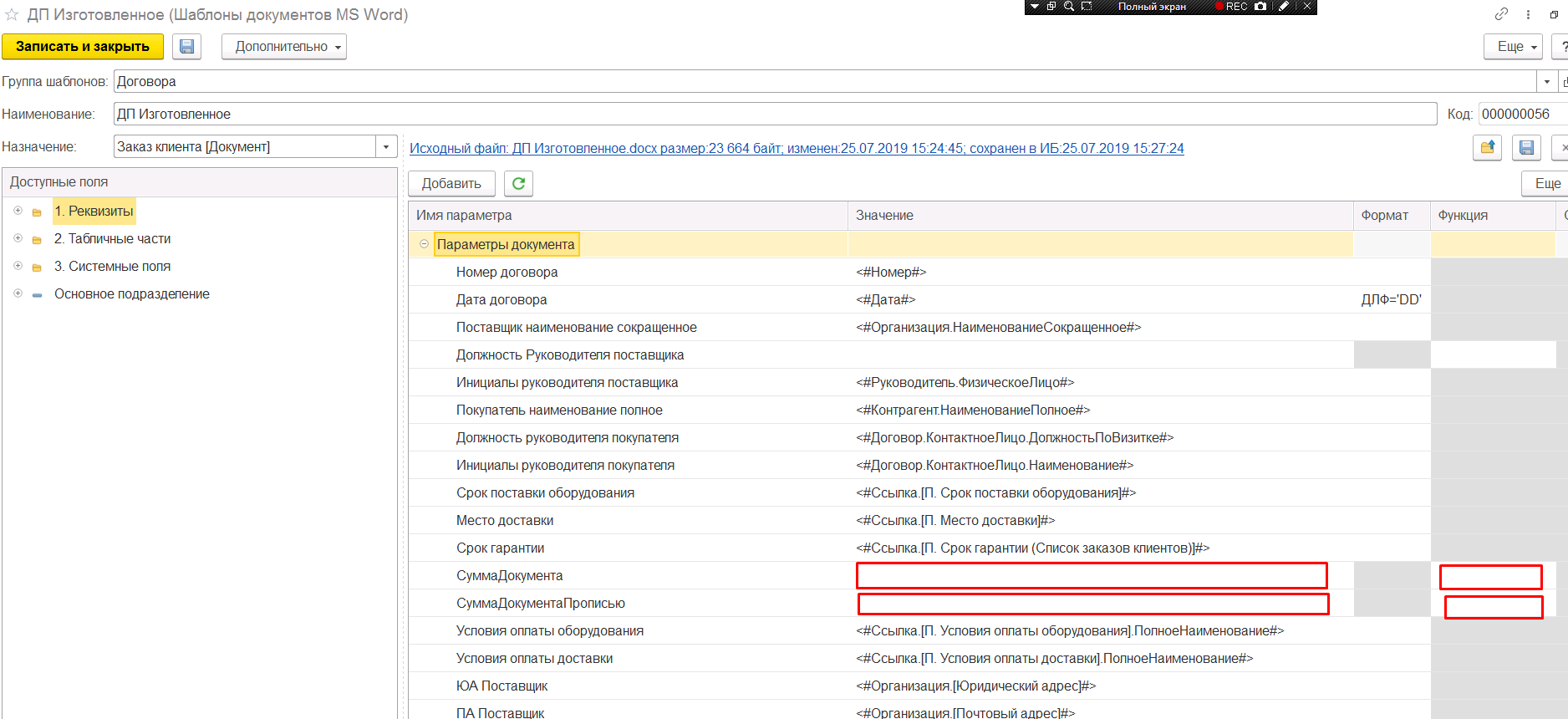Expand the '1. Реквизиты' tree node
The height and width of the screenshot is (719, 1568).
18,211
